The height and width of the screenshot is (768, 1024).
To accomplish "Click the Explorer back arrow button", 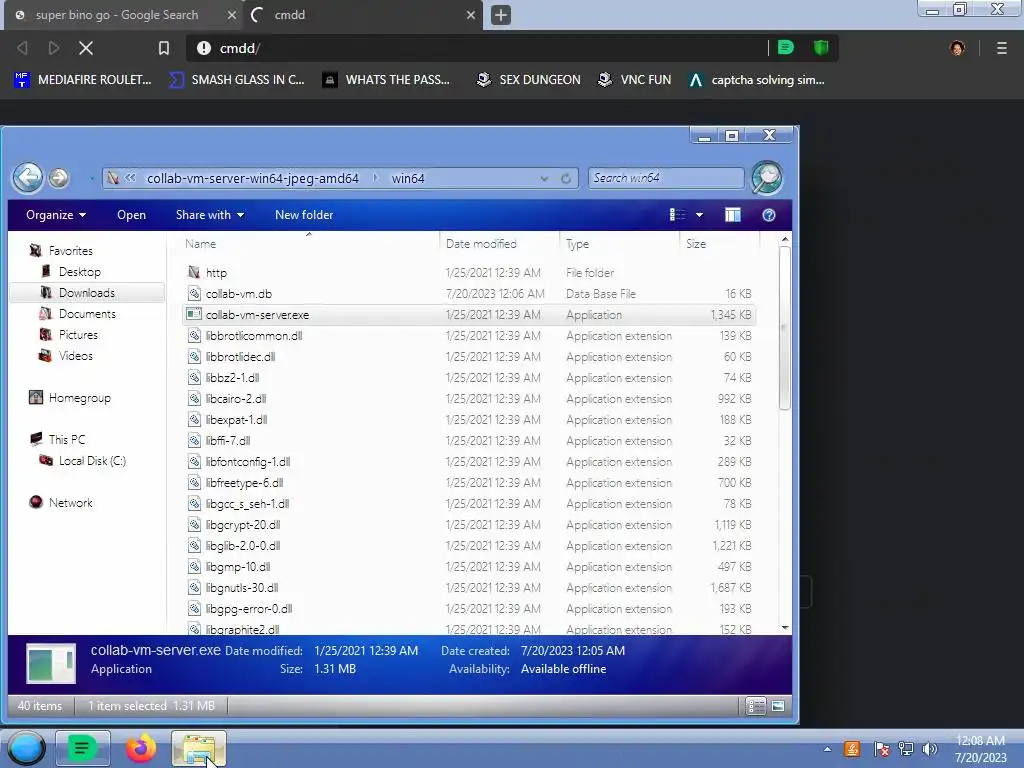I will (x=27, y=178).
